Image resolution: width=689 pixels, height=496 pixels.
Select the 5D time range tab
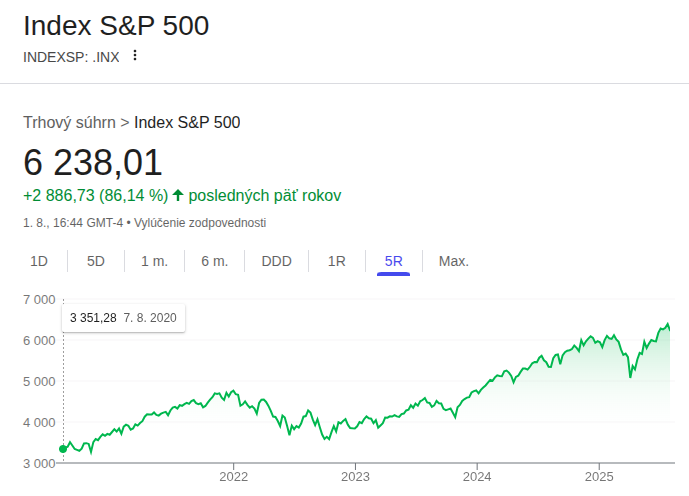[96, 261]
